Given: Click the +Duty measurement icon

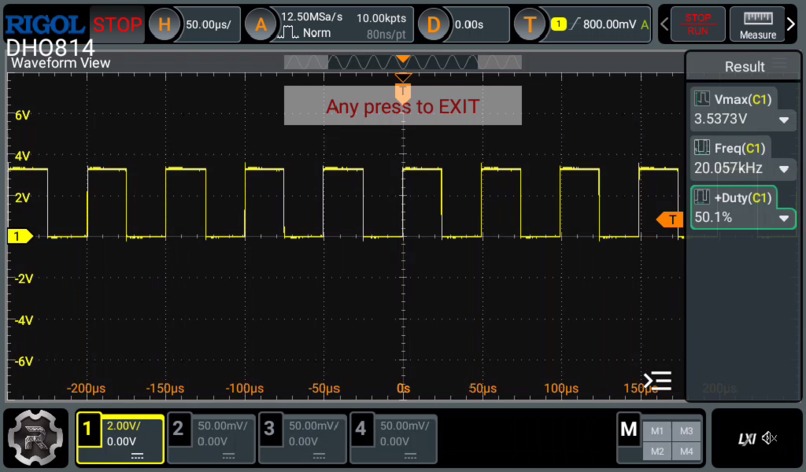Looking at the screenshot, I should point(702,196).
